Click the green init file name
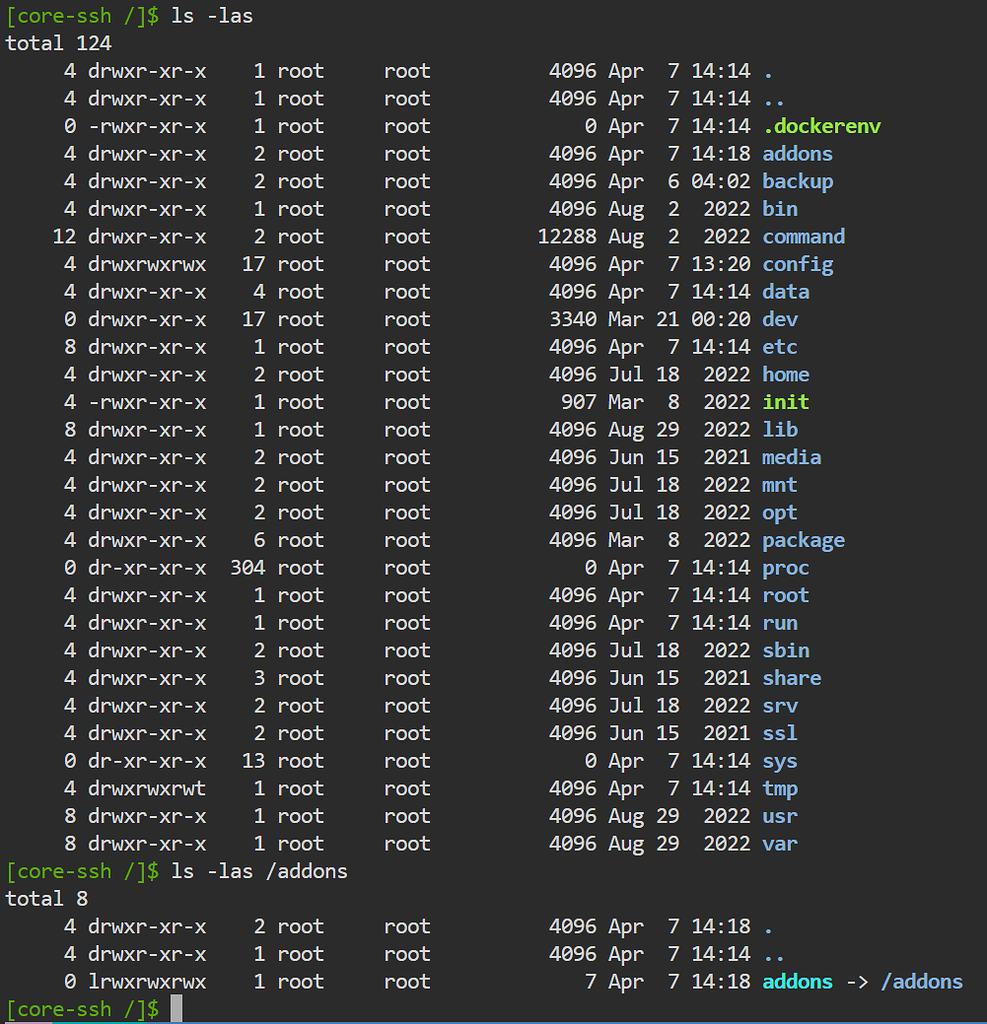The width and height of the screenshot is (987, 1024). pyautogui.click(x=786, y=402)
